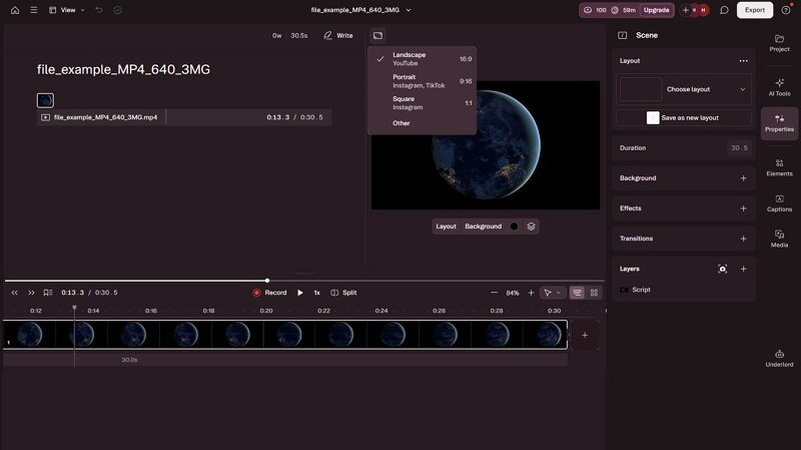Switch to grid storyboard view toggle
The width and height of the screenshot is (801, 450).
point(594,293)
